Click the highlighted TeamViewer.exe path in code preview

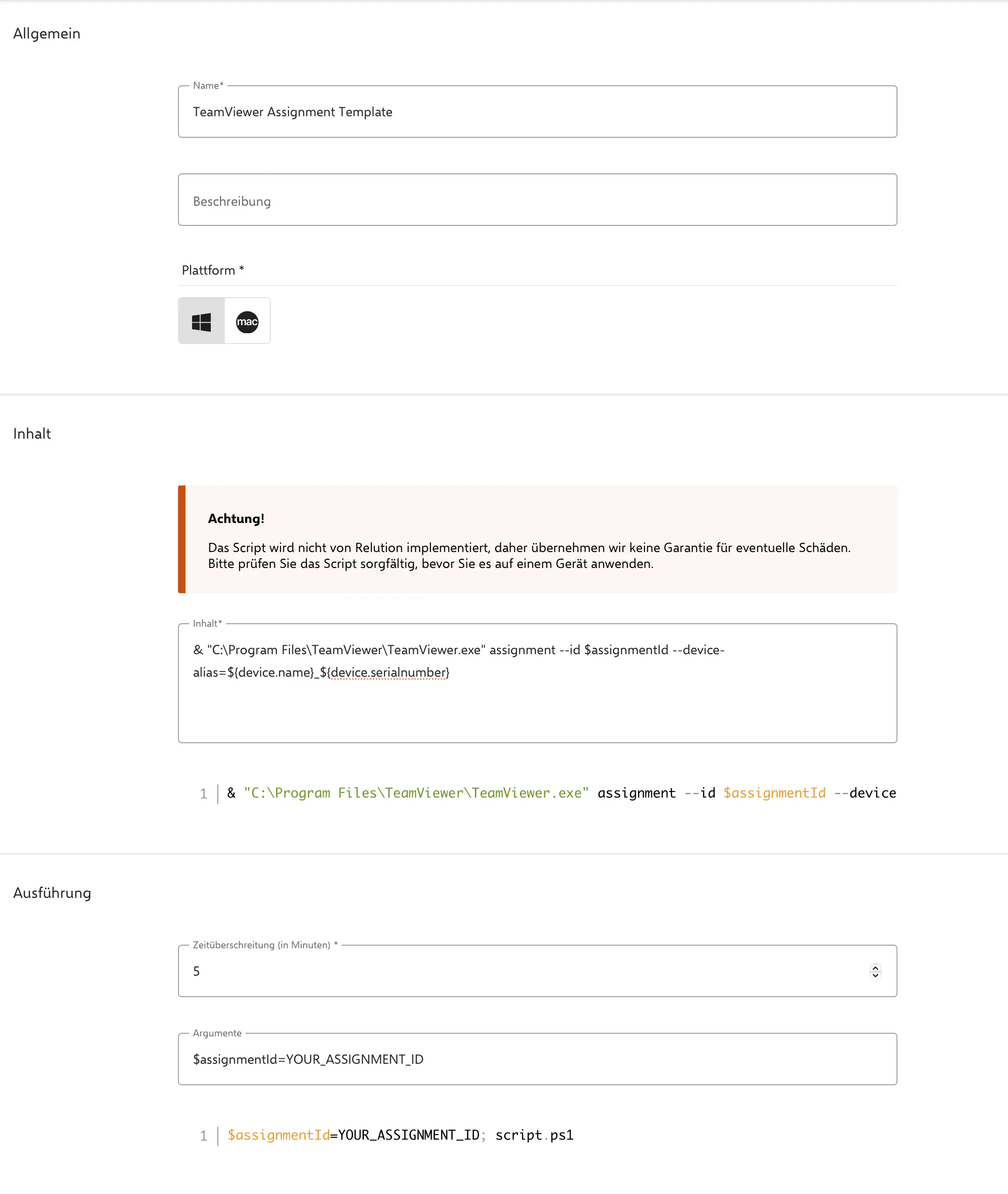point(416,793)
